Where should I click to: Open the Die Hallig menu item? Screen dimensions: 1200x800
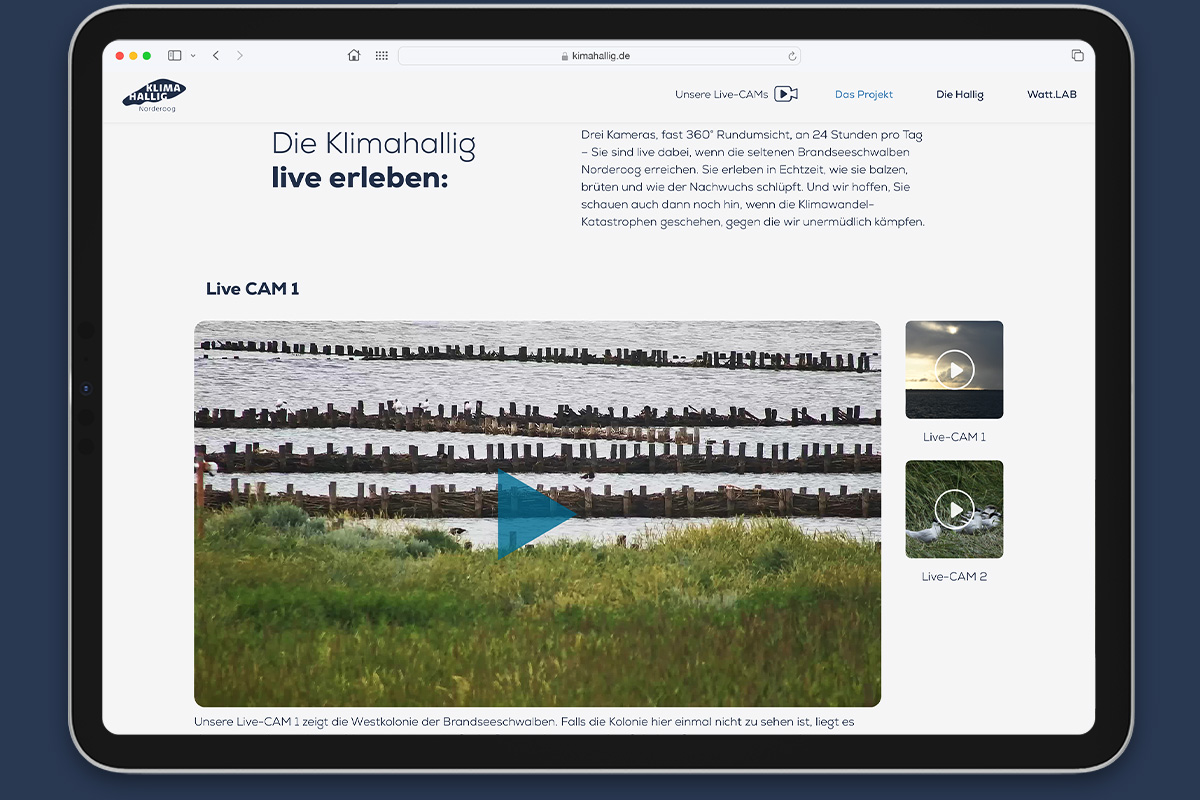[960, 95]
